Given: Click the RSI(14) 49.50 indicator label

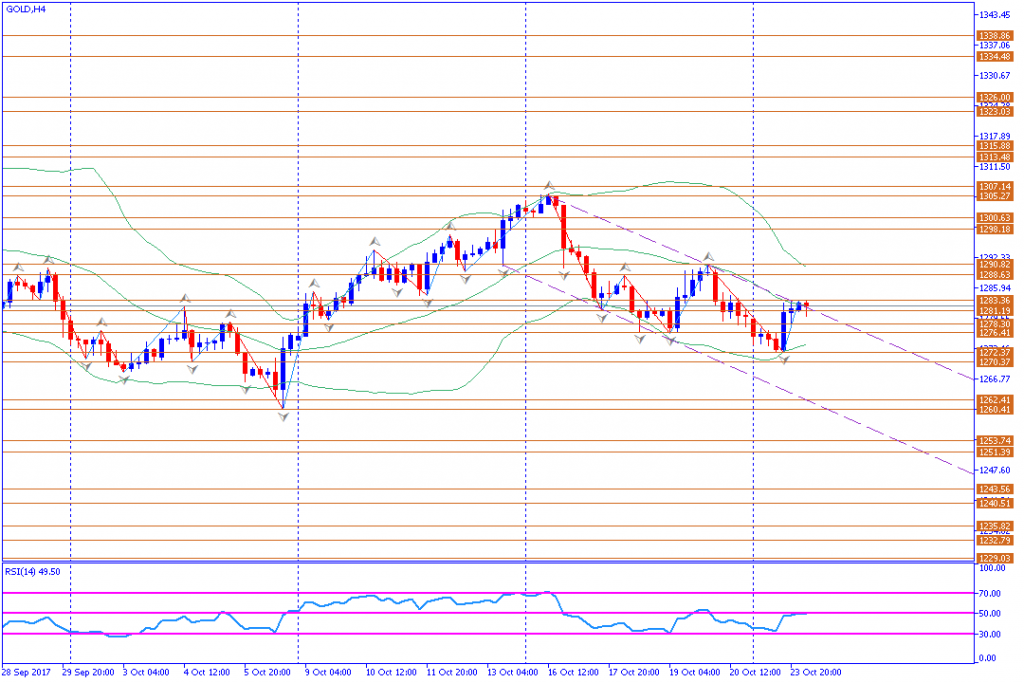Looking at the screenshot, I should pos(33,571).
